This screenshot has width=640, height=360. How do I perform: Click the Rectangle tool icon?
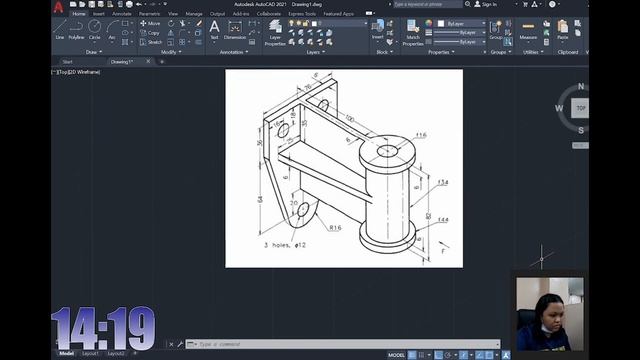125,24
